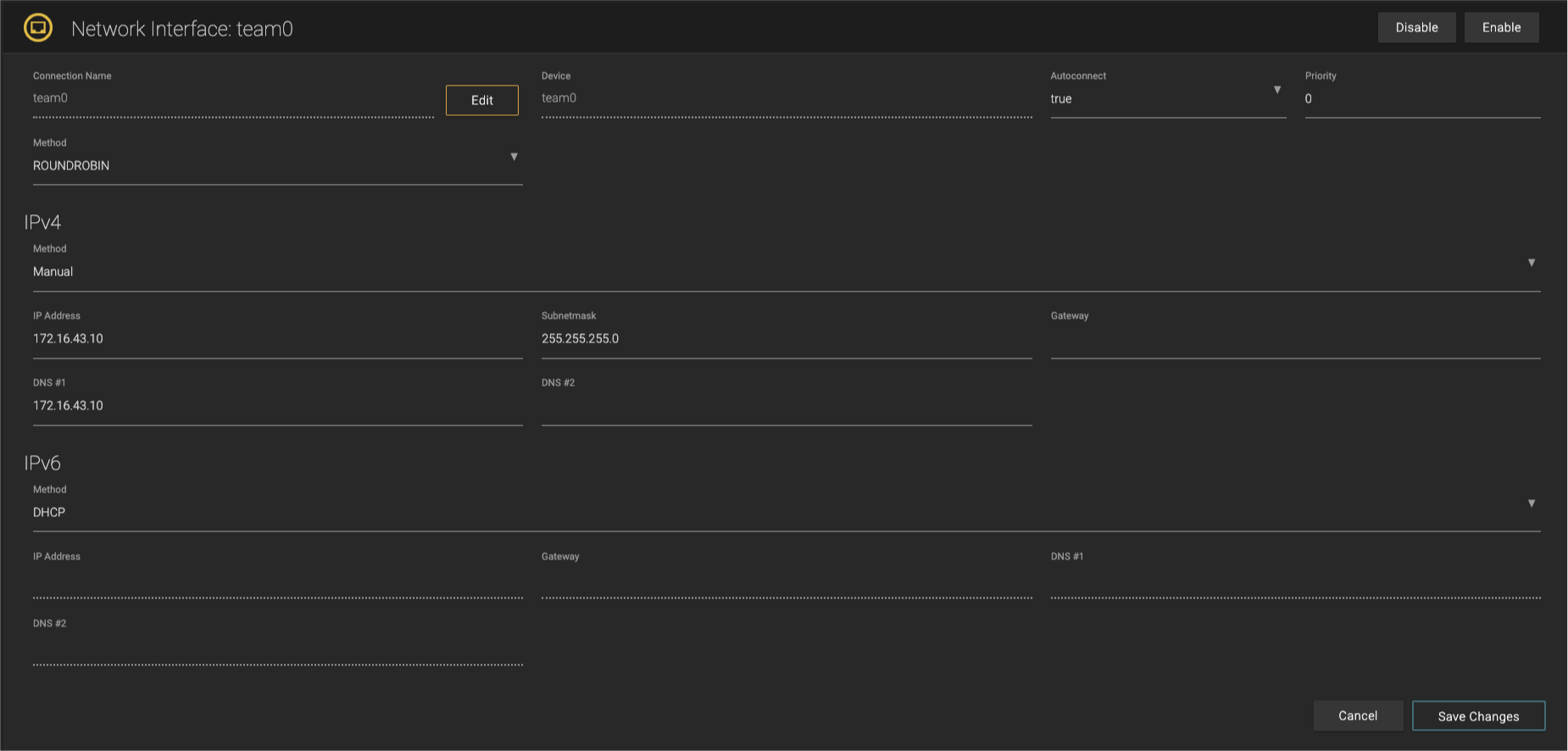Screen dimensions: 1568x751
Task: Click the IPv6 IP Address field
Action: [277, 580]
